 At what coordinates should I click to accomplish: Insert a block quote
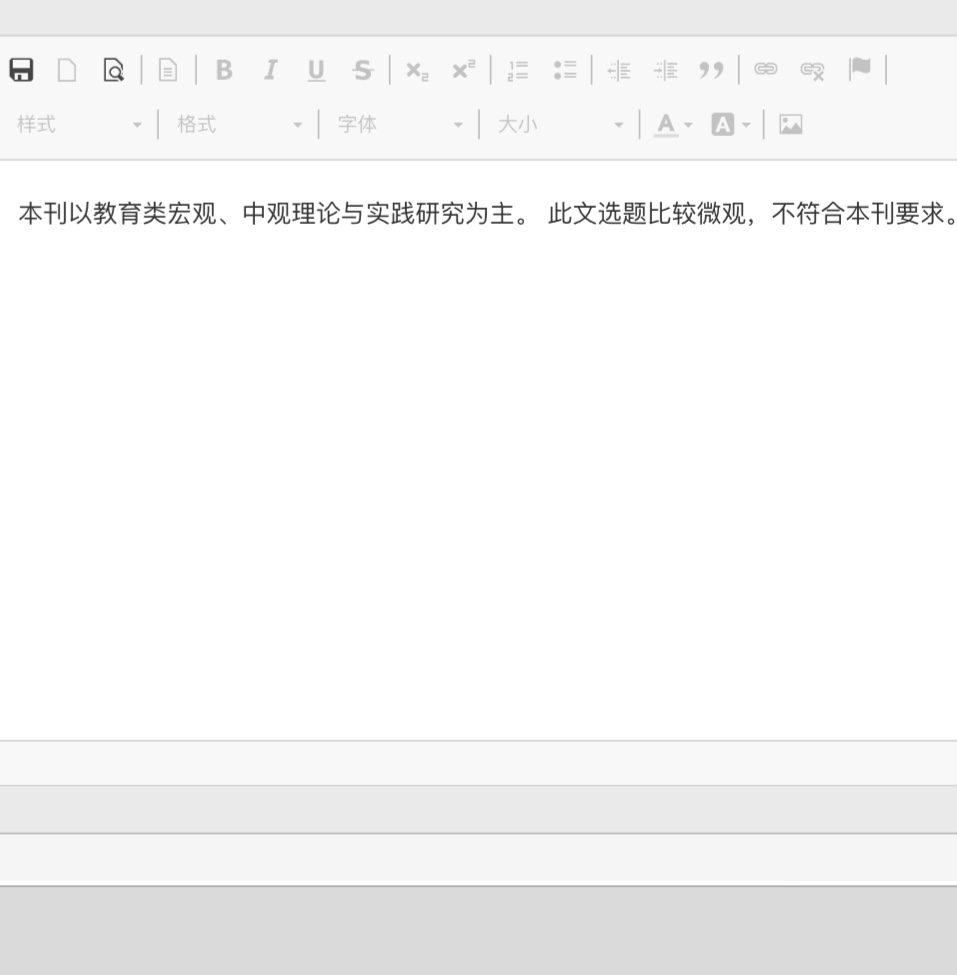(x=711, y=70)
